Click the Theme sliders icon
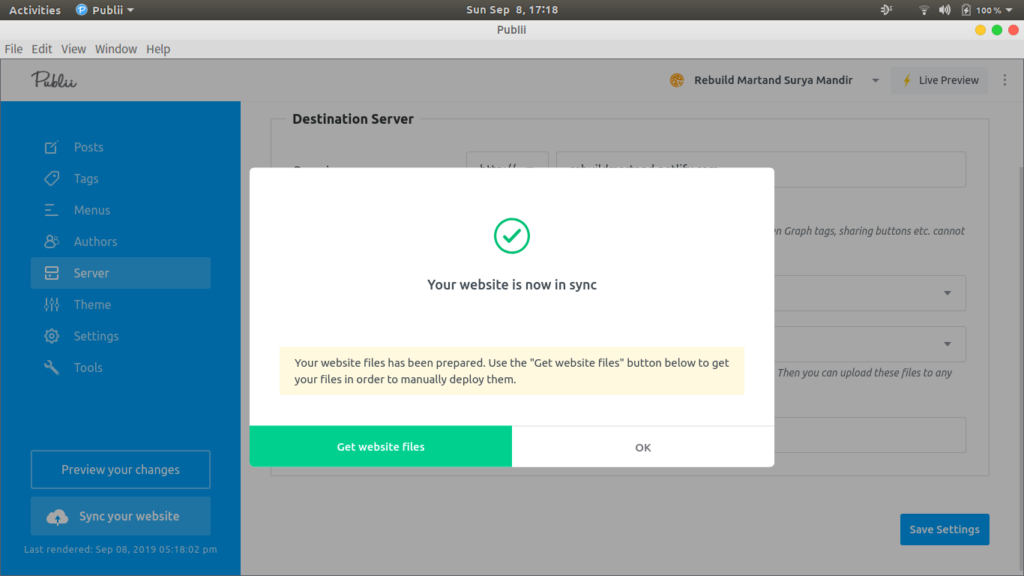The image size is (1024, 576). (51, 304)
